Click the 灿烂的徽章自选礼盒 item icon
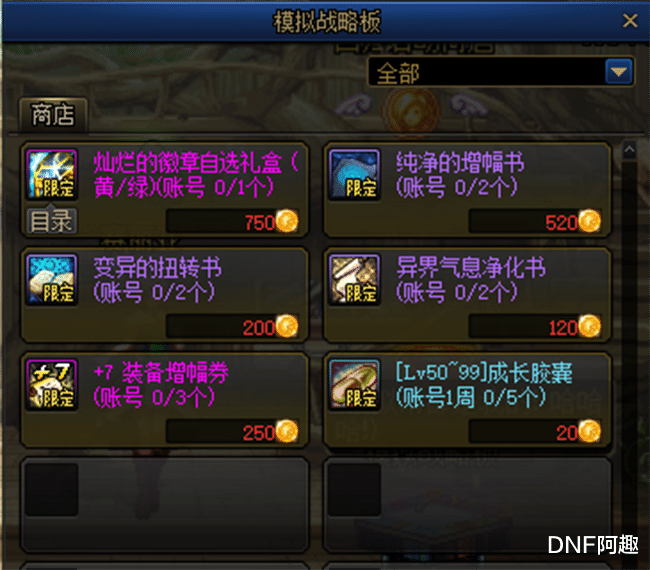650x570 pixels. tap(52, 175)
